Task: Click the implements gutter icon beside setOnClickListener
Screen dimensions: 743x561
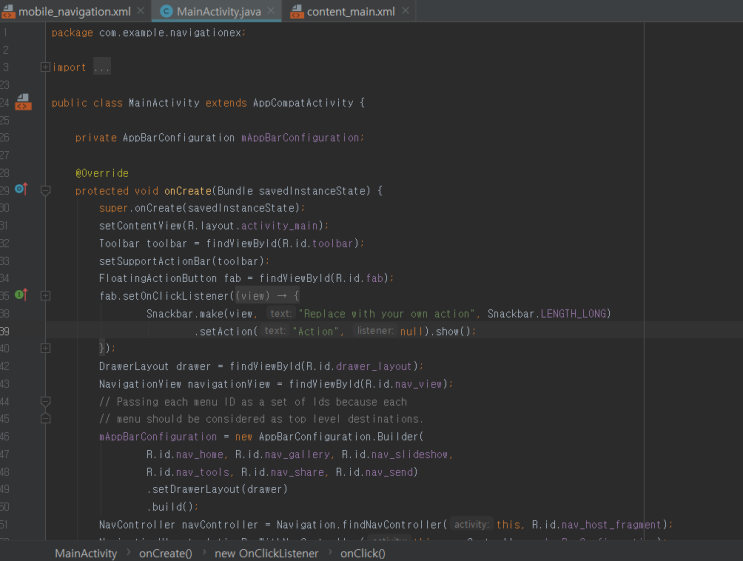Action: click(x=21, y=295)
